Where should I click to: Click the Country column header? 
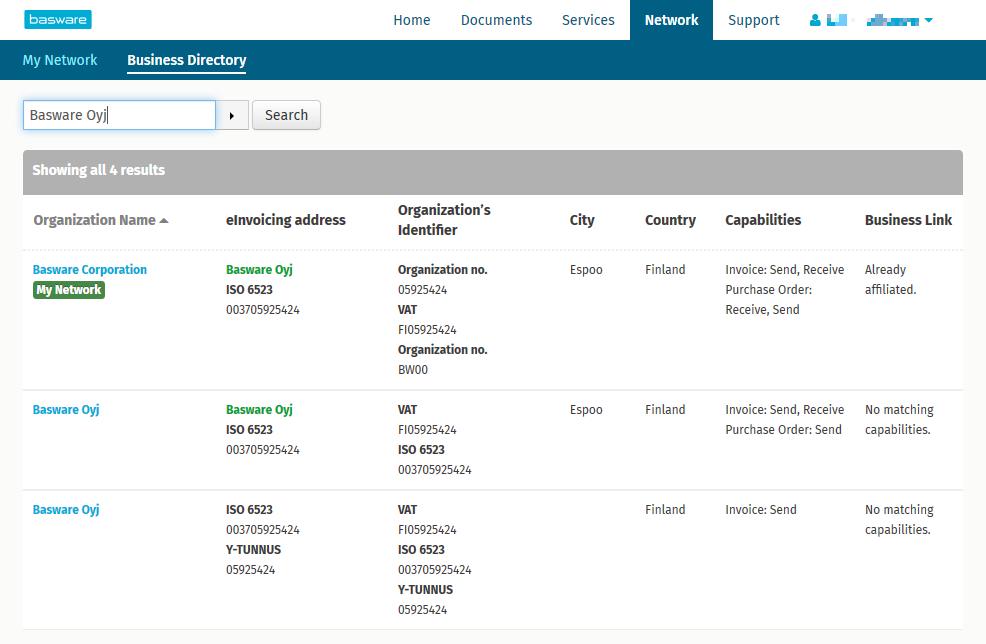click(670, 220)
